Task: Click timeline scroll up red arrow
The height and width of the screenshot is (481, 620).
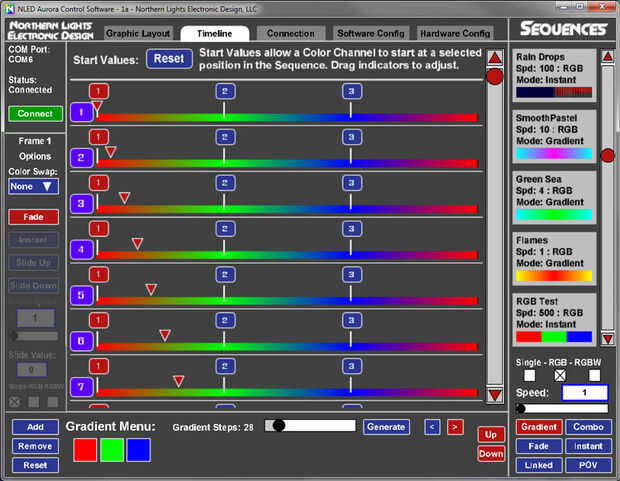Action: click(x=495, y=59)
